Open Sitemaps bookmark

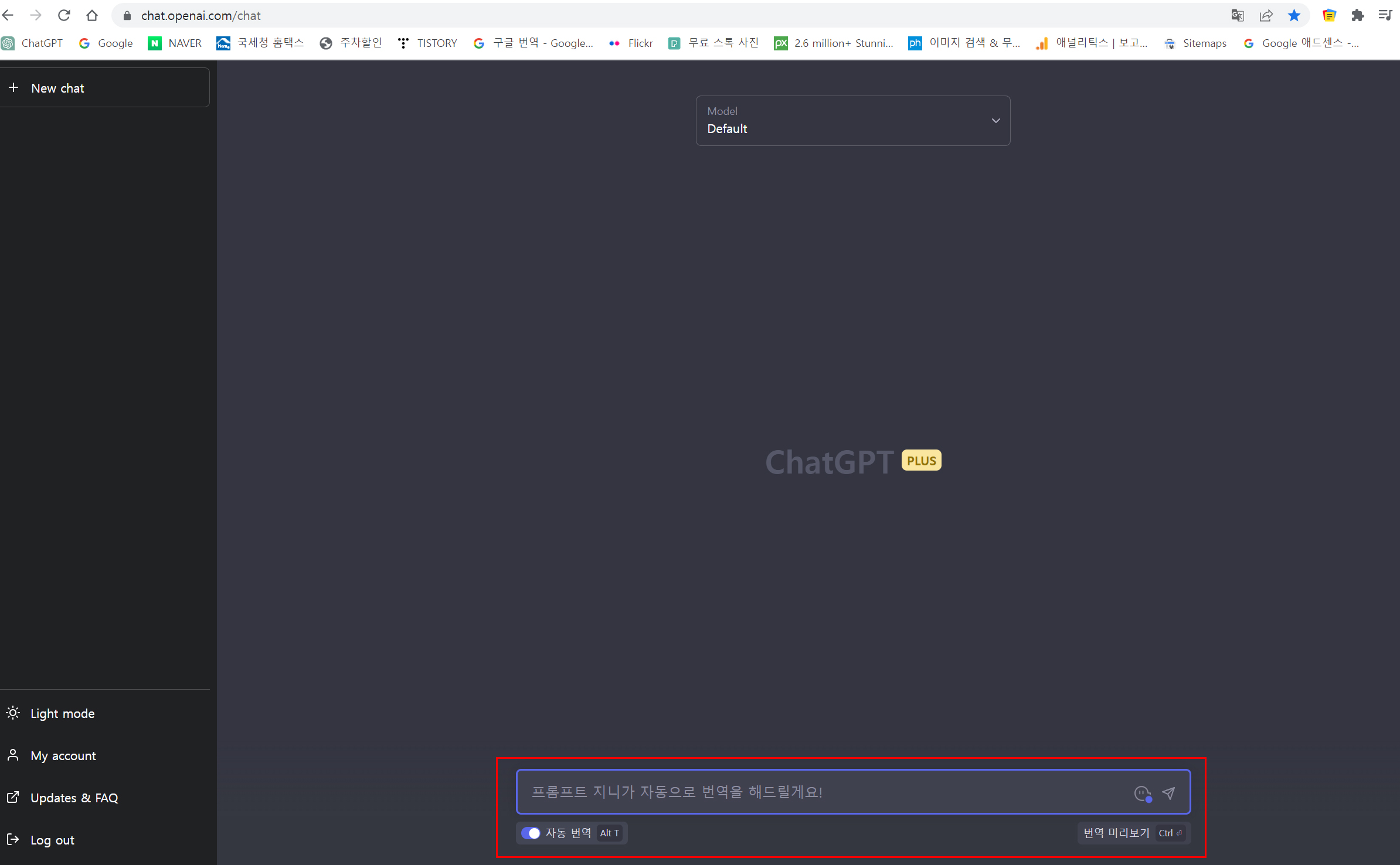(x=1196, y=43)
